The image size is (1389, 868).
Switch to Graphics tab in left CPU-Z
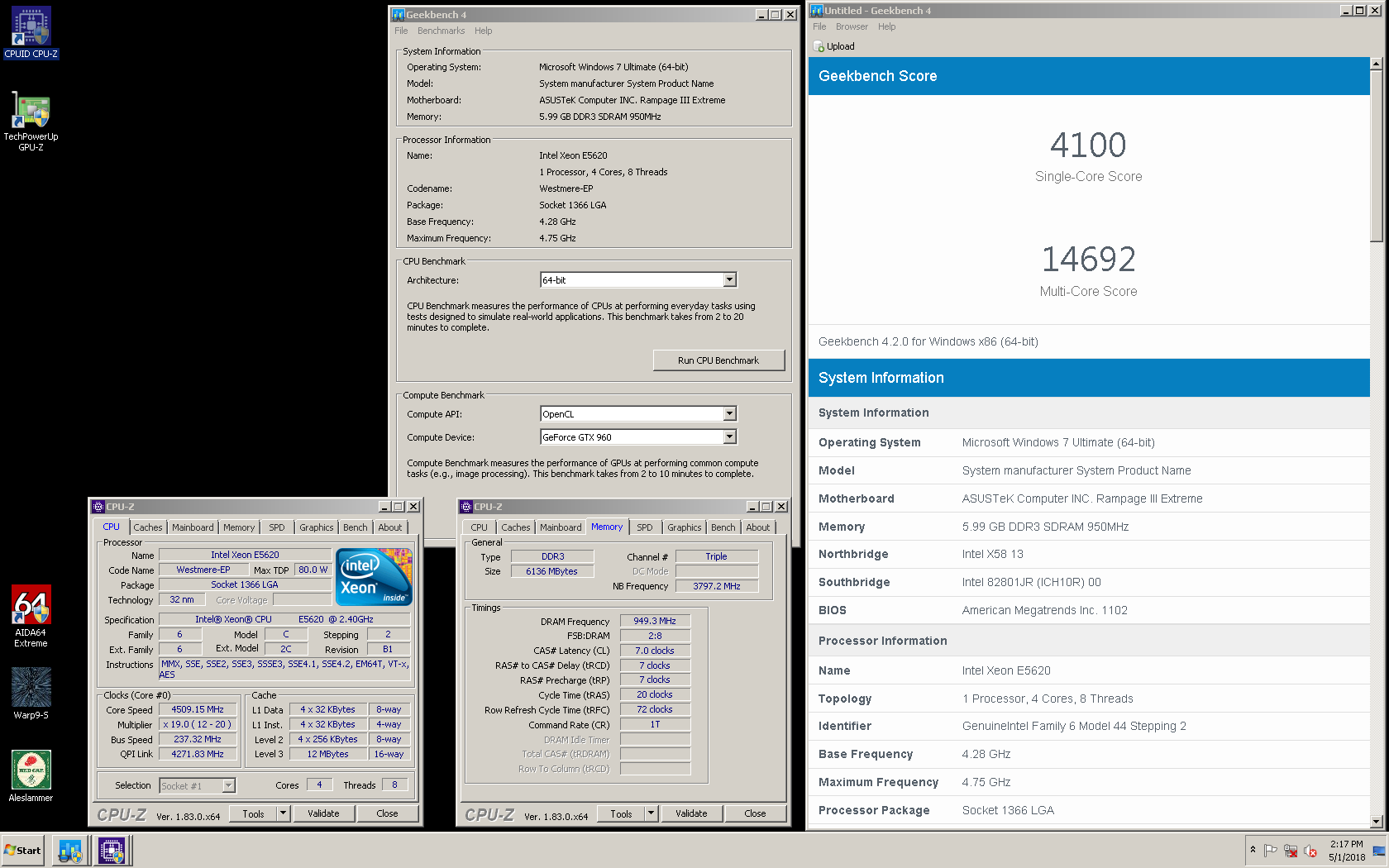[x=316, y=527]
